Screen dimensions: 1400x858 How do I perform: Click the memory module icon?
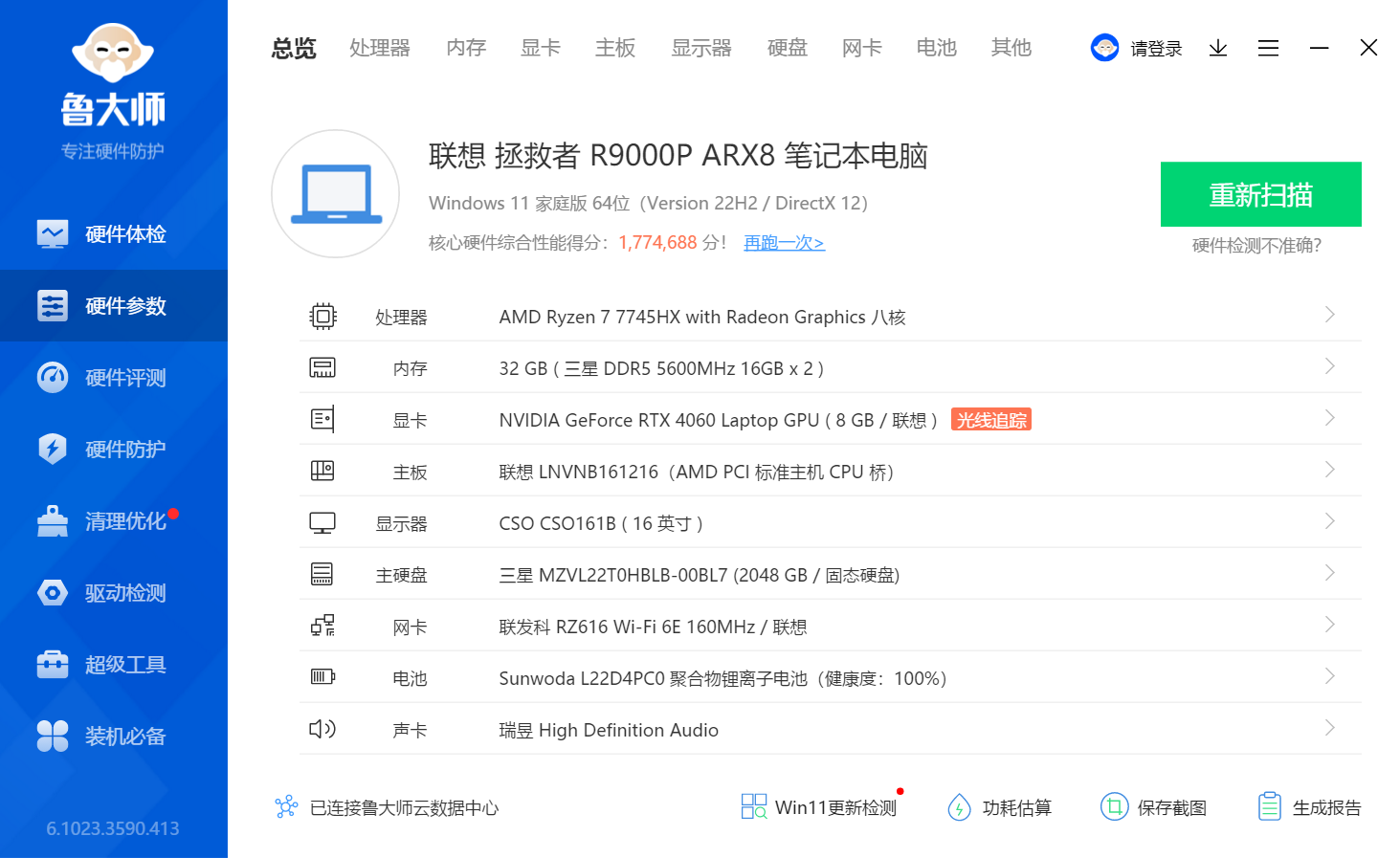click(x=322, y=367)
